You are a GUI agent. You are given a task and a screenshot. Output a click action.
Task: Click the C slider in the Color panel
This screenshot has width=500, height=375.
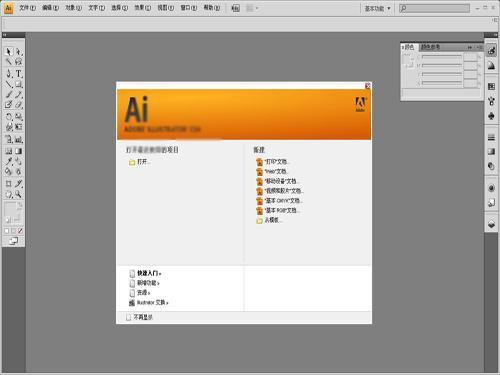pos(441,57)
